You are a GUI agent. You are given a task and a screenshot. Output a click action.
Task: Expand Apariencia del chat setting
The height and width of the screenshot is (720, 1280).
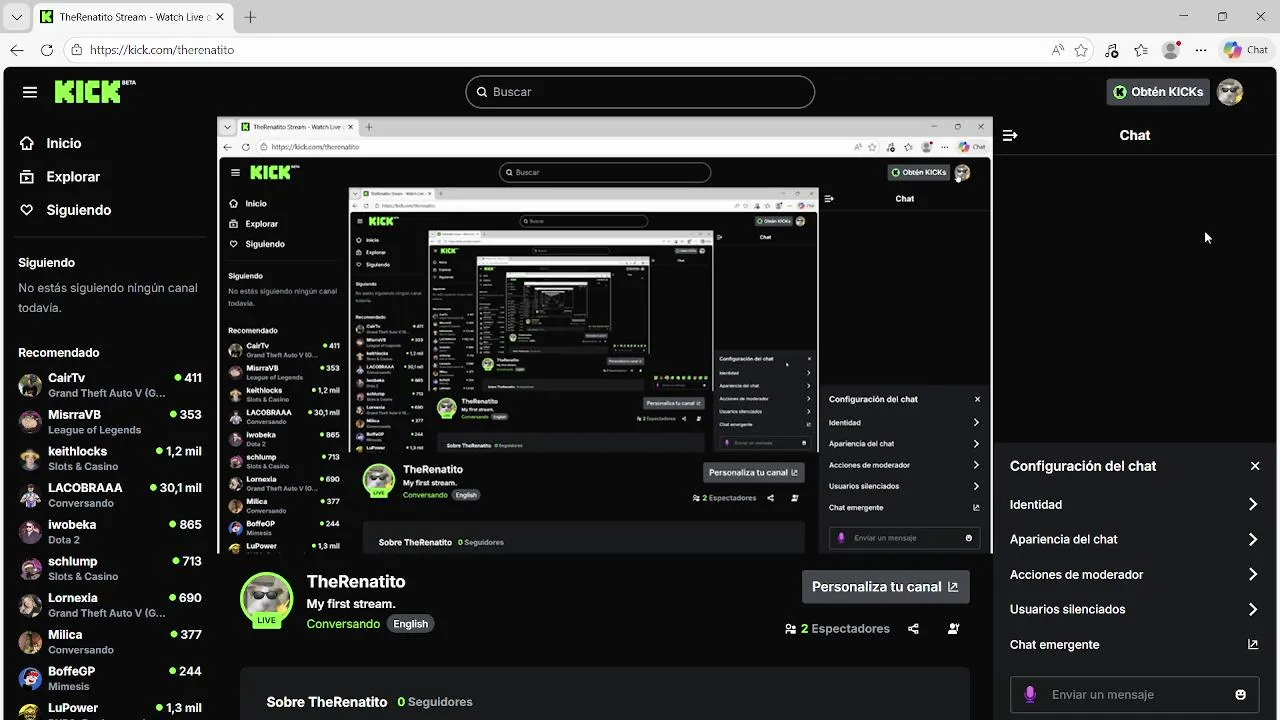(1134, 539)
